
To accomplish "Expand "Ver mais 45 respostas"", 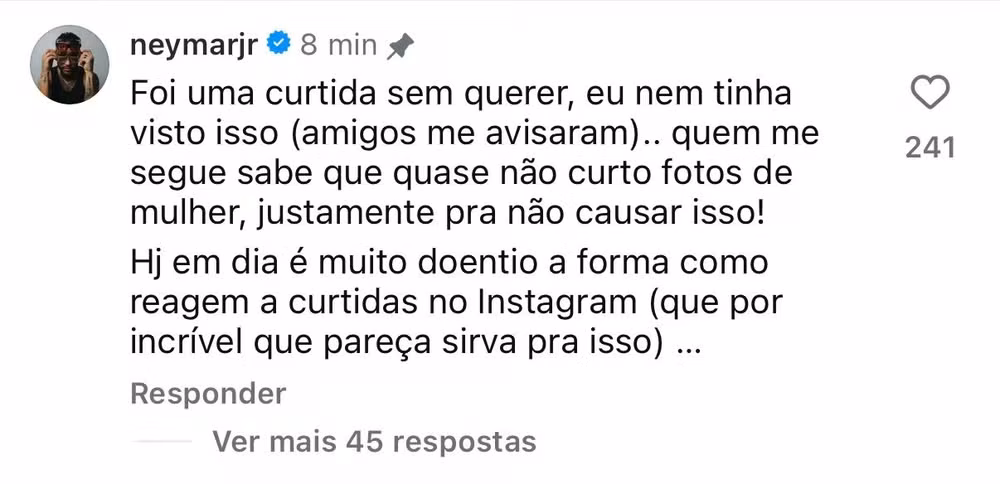I will [375, 441].
